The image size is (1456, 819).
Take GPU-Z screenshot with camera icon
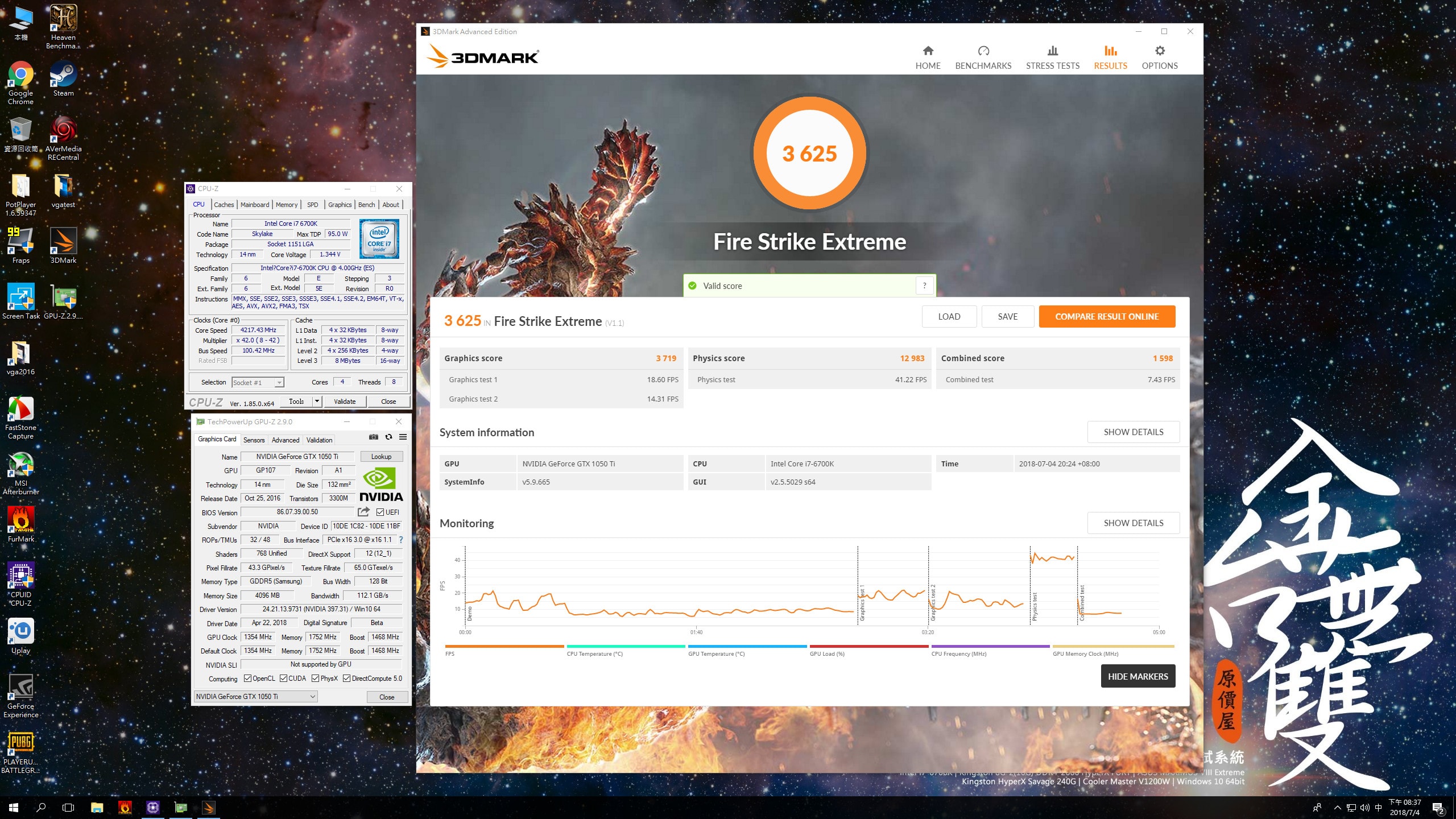(x=374, y=437)
